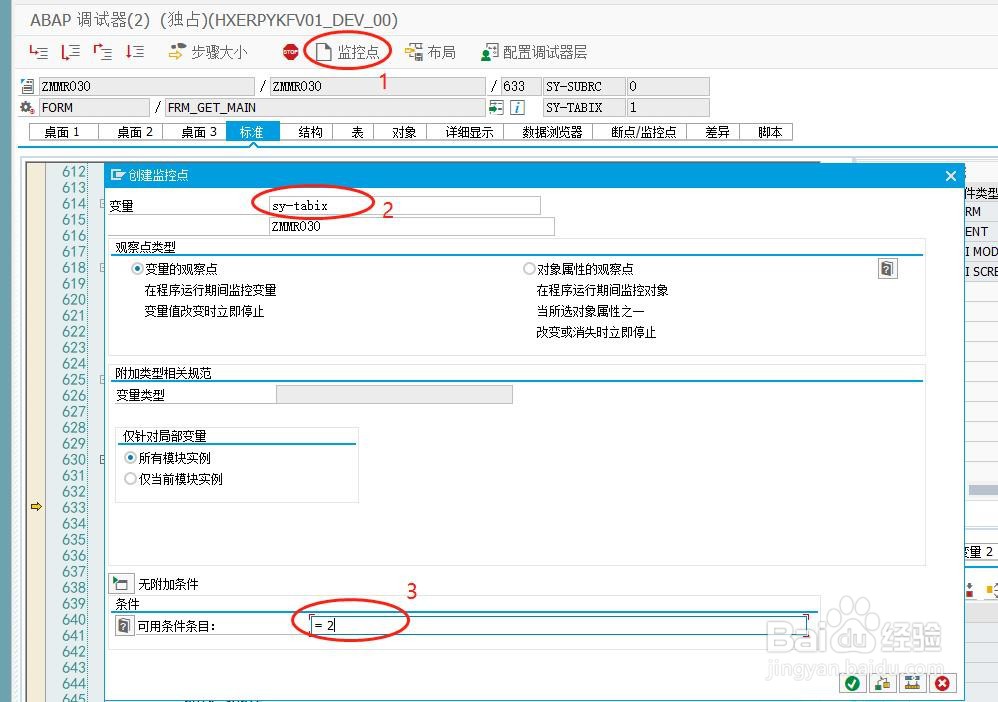Click the red stop debugger icon
The width and height of the screenshot is (998, 702).
pyautogui.click(x=290, y=51)
